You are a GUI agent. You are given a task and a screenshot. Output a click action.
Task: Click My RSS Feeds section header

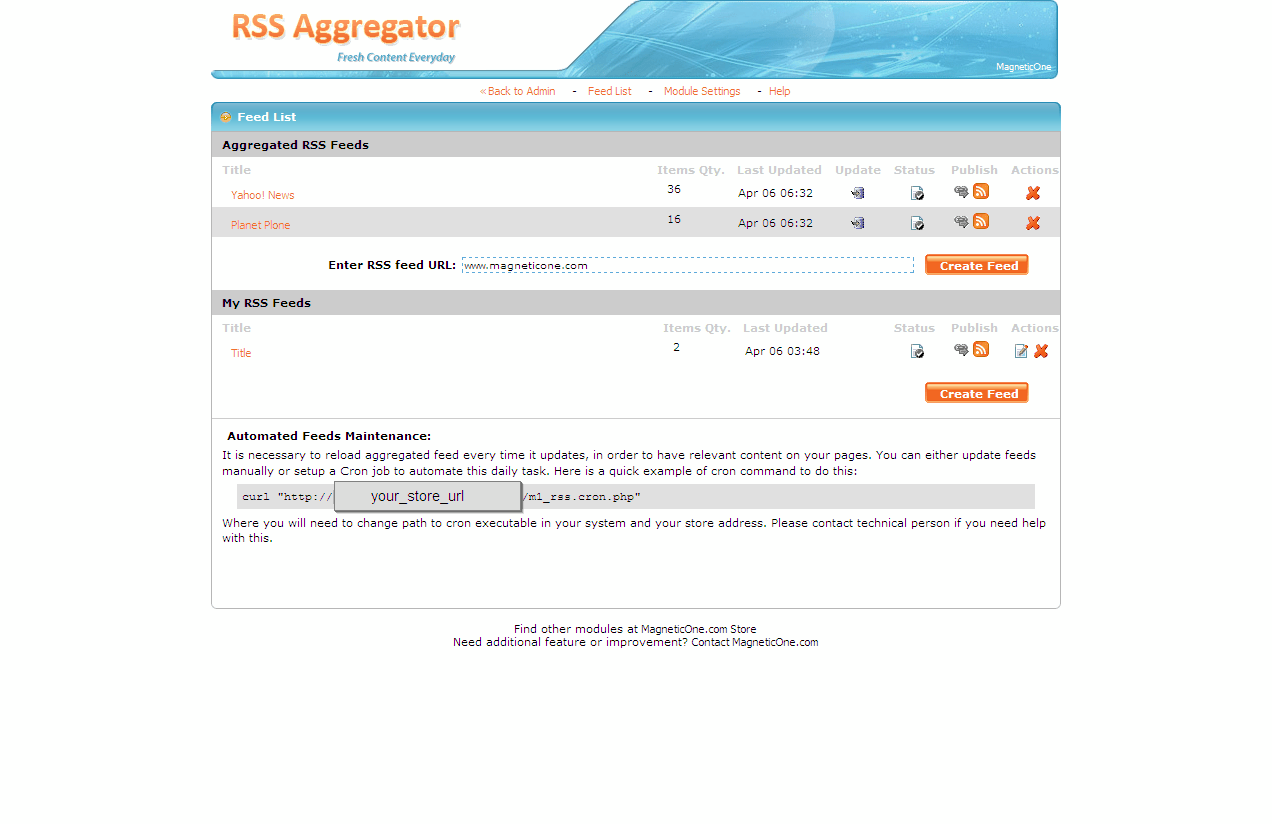(266, 303)
